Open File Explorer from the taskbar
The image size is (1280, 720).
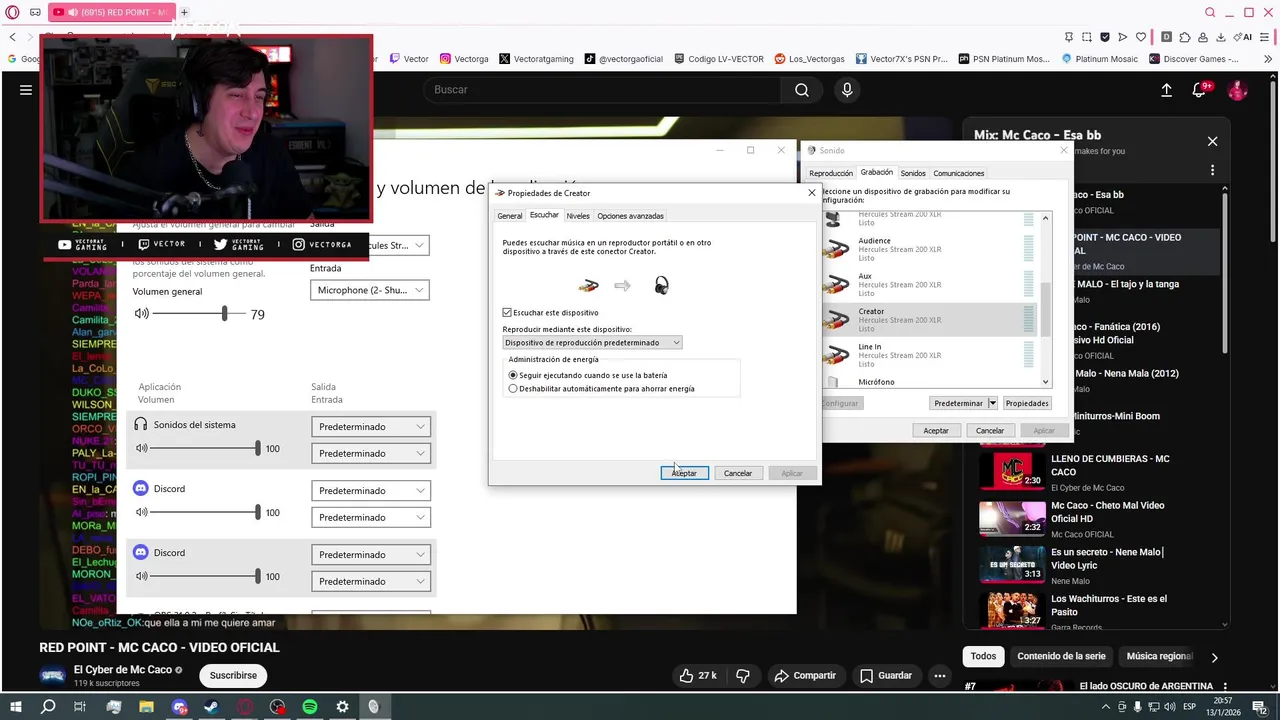pyautogui.click(x=147, y=707)
